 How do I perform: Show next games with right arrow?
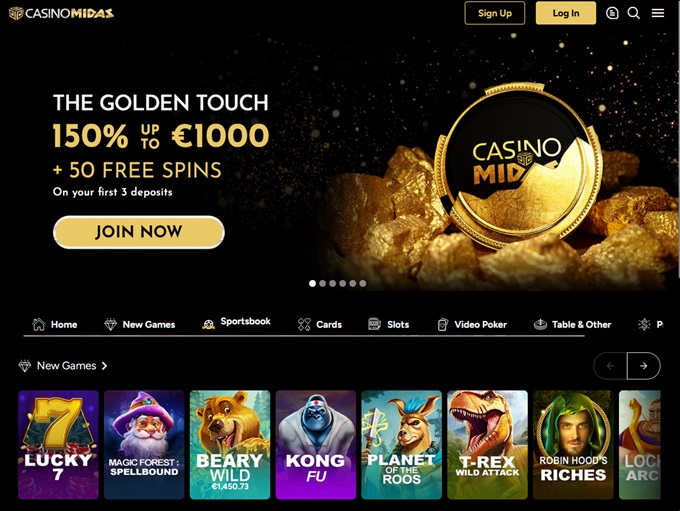coord(644,366)
